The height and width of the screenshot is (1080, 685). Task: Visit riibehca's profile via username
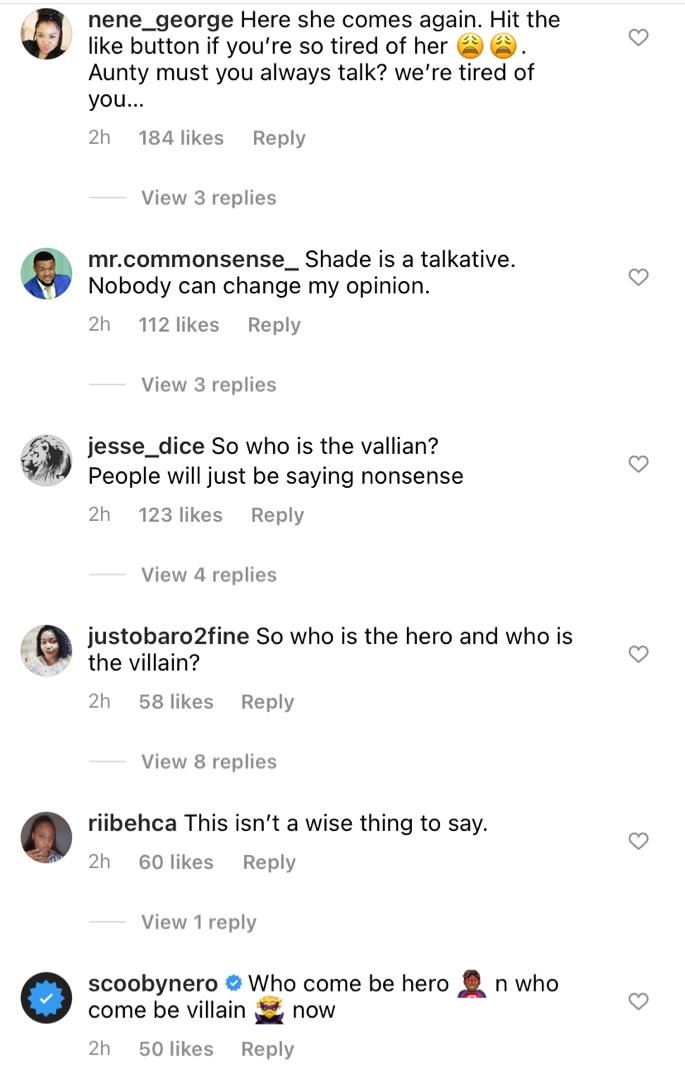132,824
